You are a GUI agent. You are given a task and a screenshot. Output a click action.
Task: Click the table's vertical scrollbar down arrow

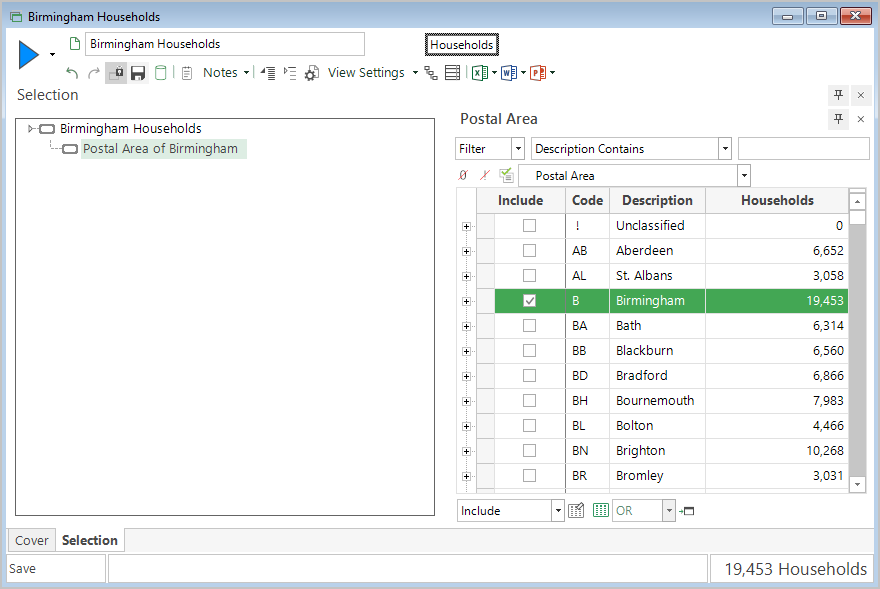coord(857,484)
